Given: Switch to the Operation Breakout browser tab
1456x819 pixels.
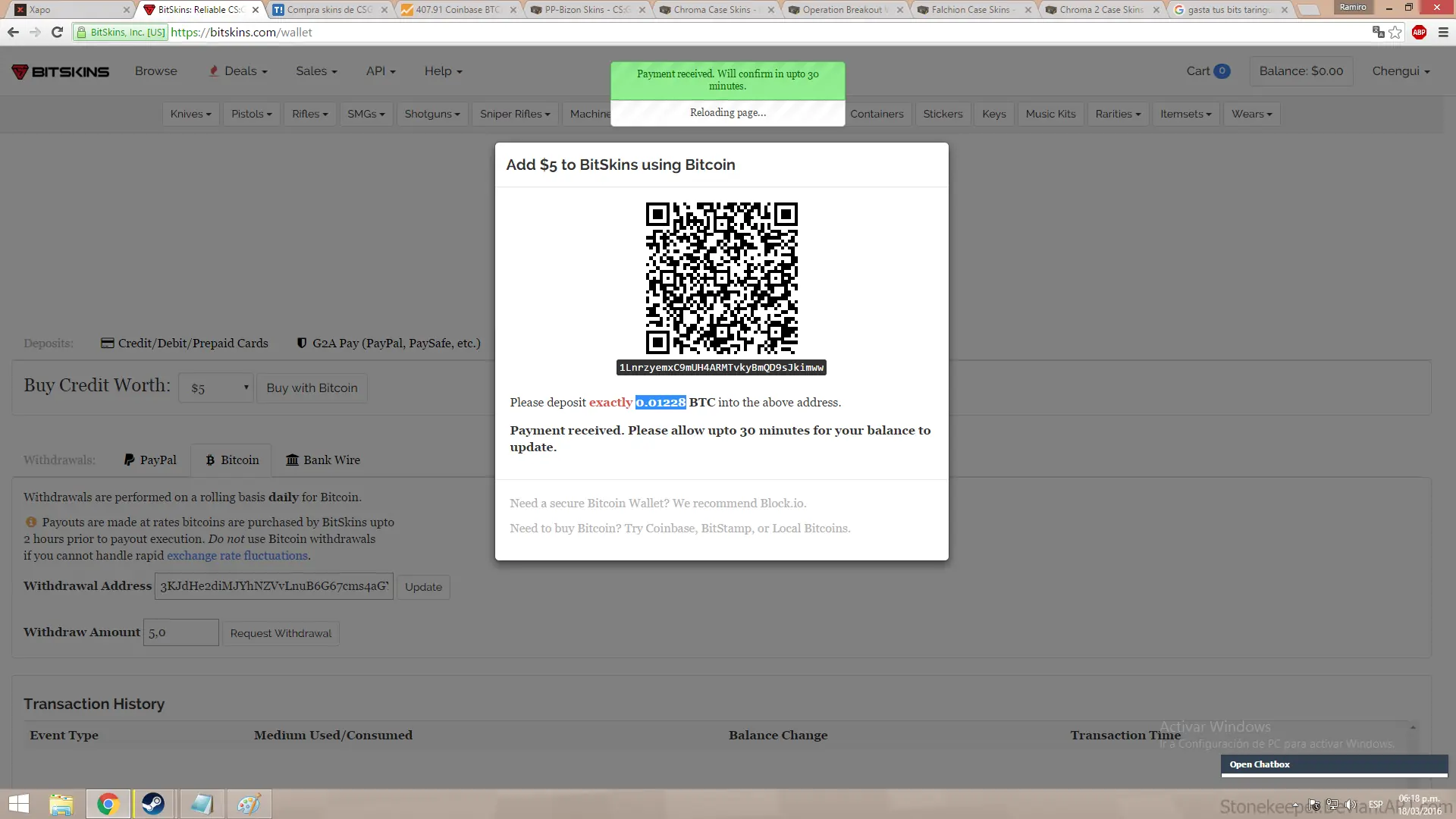Looking at the screenshot, I should click(x=845, y=10).
